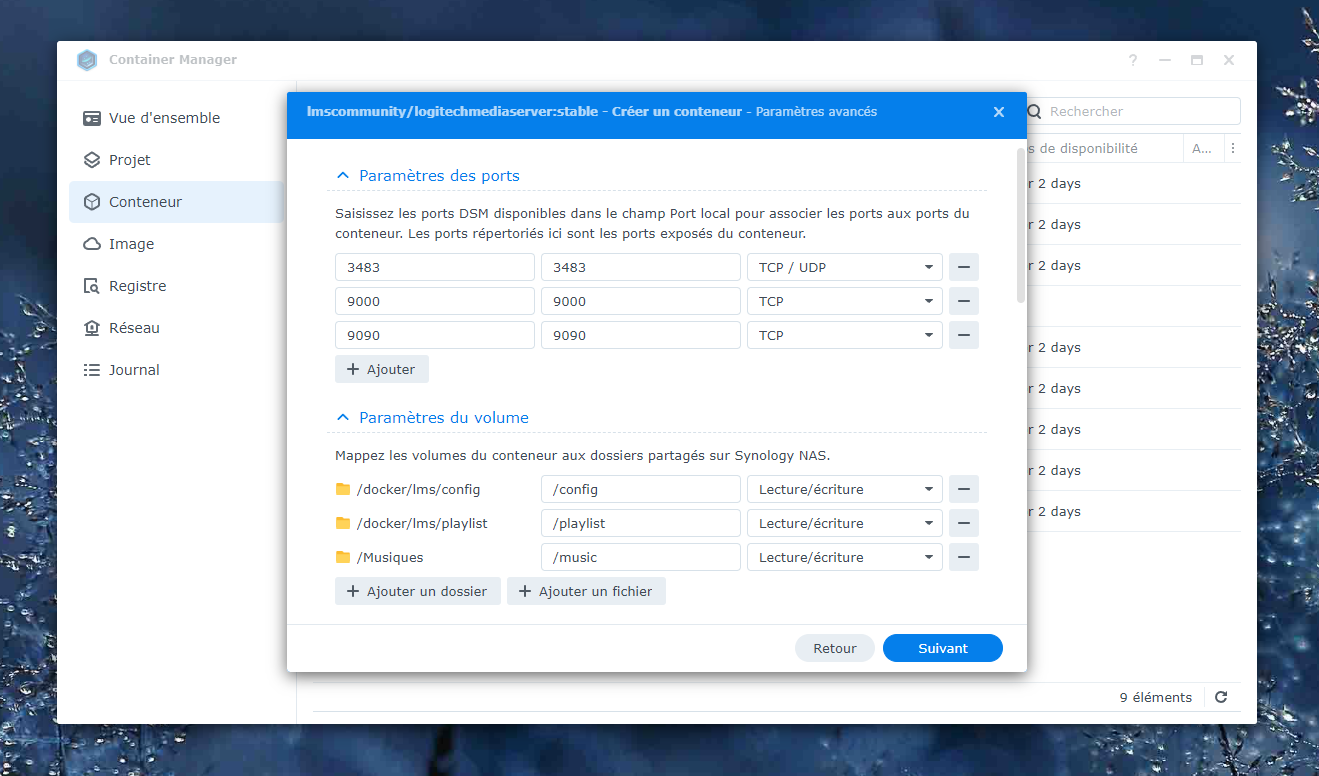Remove the 9090 port mapping row
1319x776 pixels.
click(963, 335)
